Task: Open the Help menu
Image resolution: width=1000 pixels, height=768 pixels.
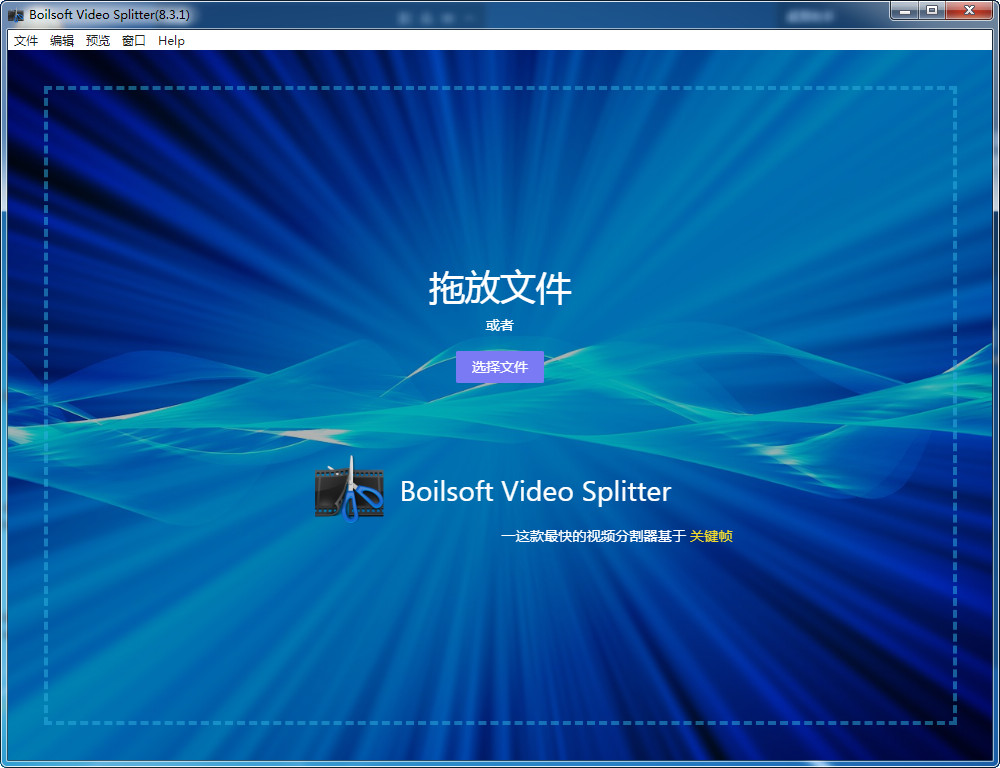Action: click(172, 41)
